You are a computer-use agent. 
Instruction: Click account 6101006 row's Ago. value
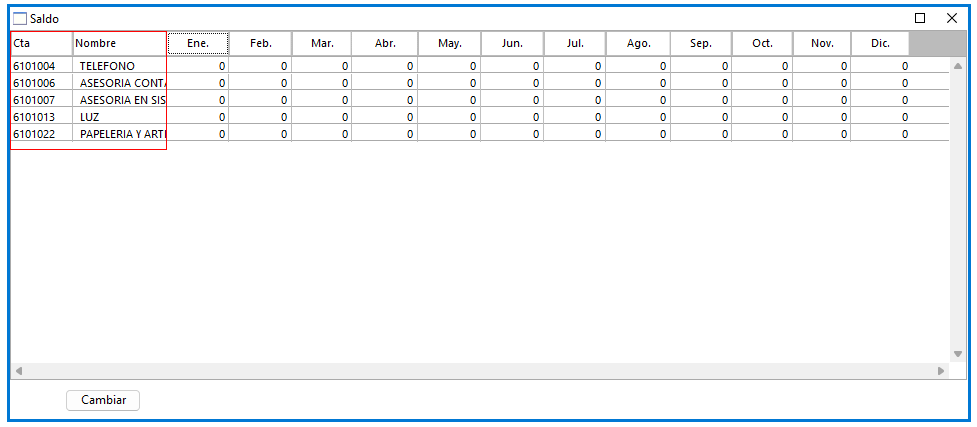click(x=639, y=82)
